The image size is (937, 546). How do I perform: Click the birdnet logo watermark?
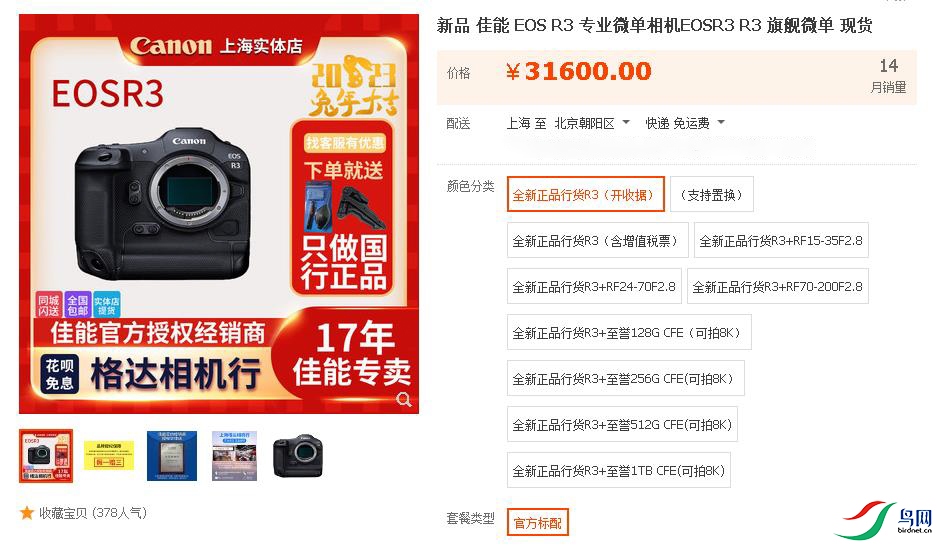click(x=884, y=519)
